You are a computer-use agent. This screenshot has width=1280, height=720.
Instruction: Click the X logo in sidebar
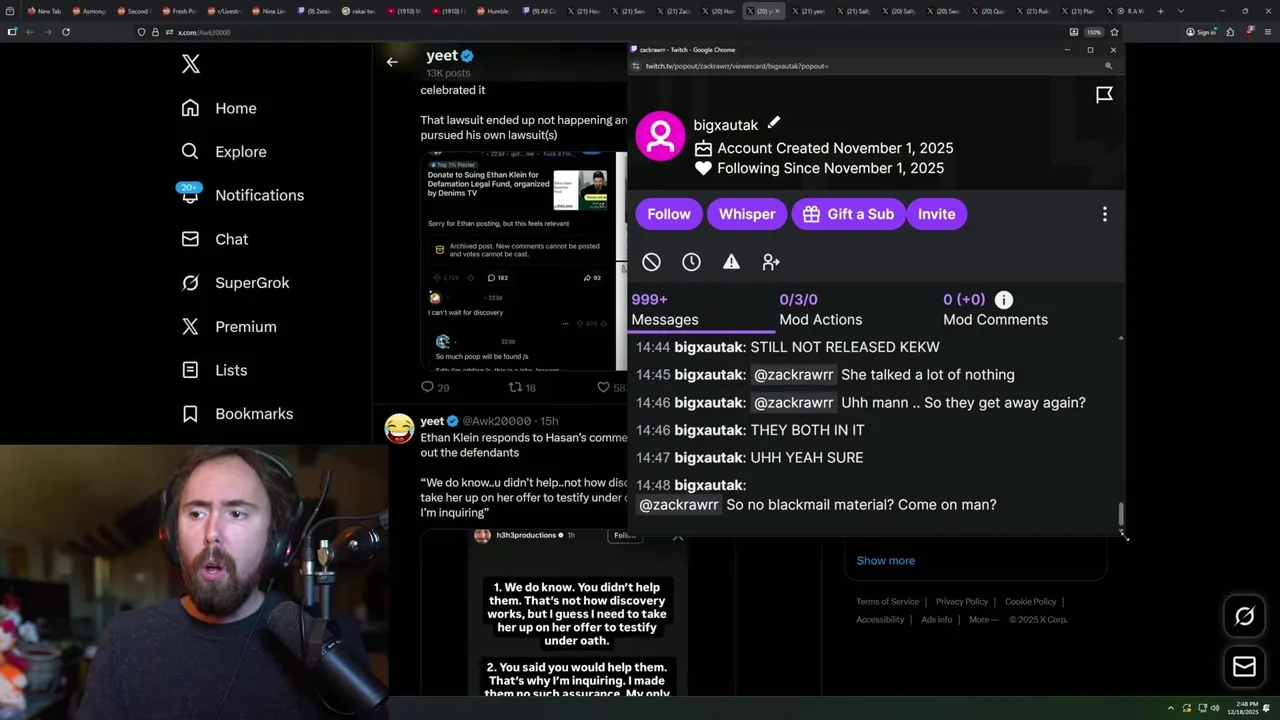coord(191,64)
